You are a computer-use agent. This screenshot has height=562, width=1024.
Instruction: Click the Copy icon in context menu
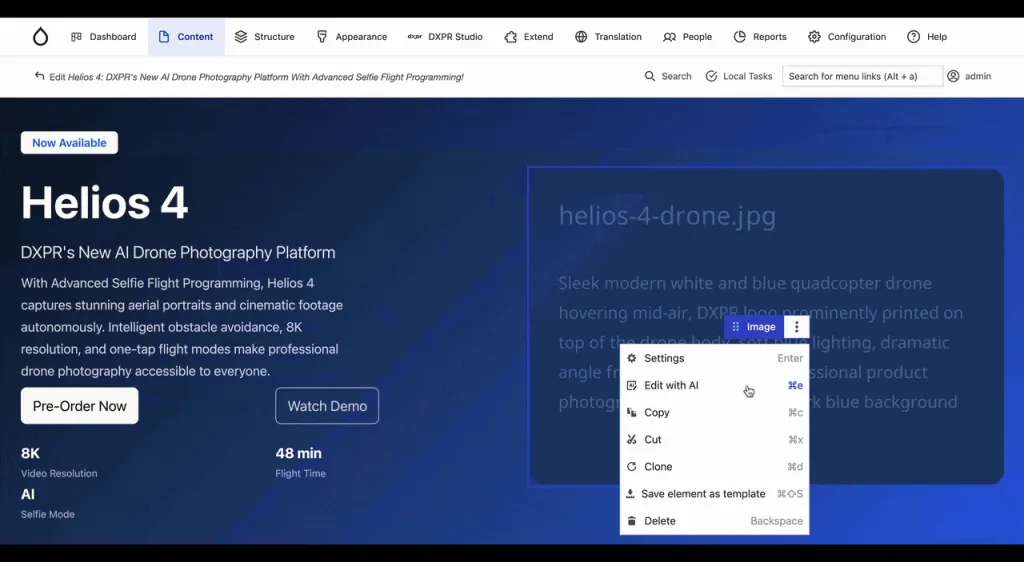click(x=632, y=413)
